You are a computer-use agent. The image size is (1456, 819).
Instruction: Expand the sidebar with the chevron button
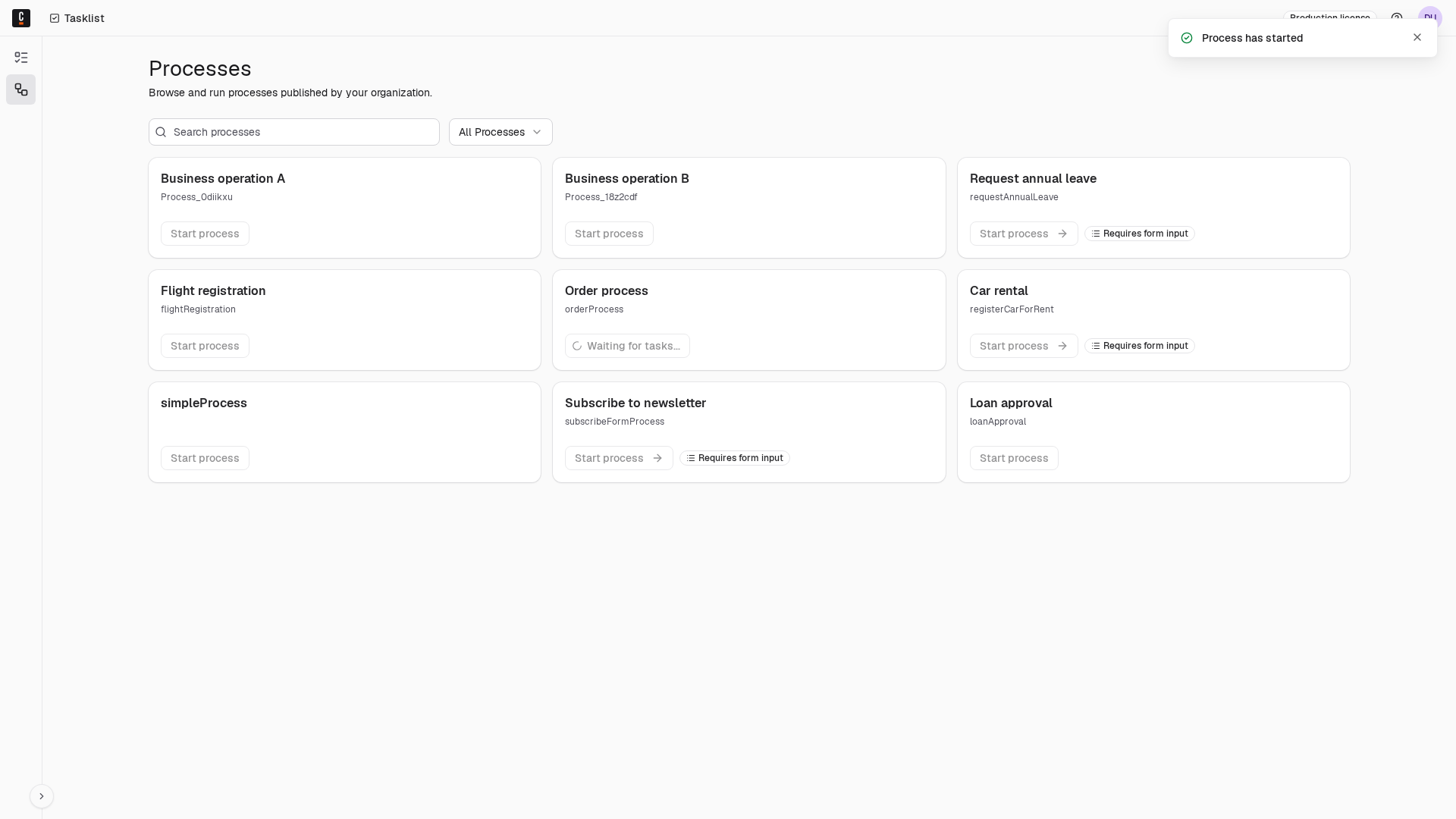click(42, 796)
